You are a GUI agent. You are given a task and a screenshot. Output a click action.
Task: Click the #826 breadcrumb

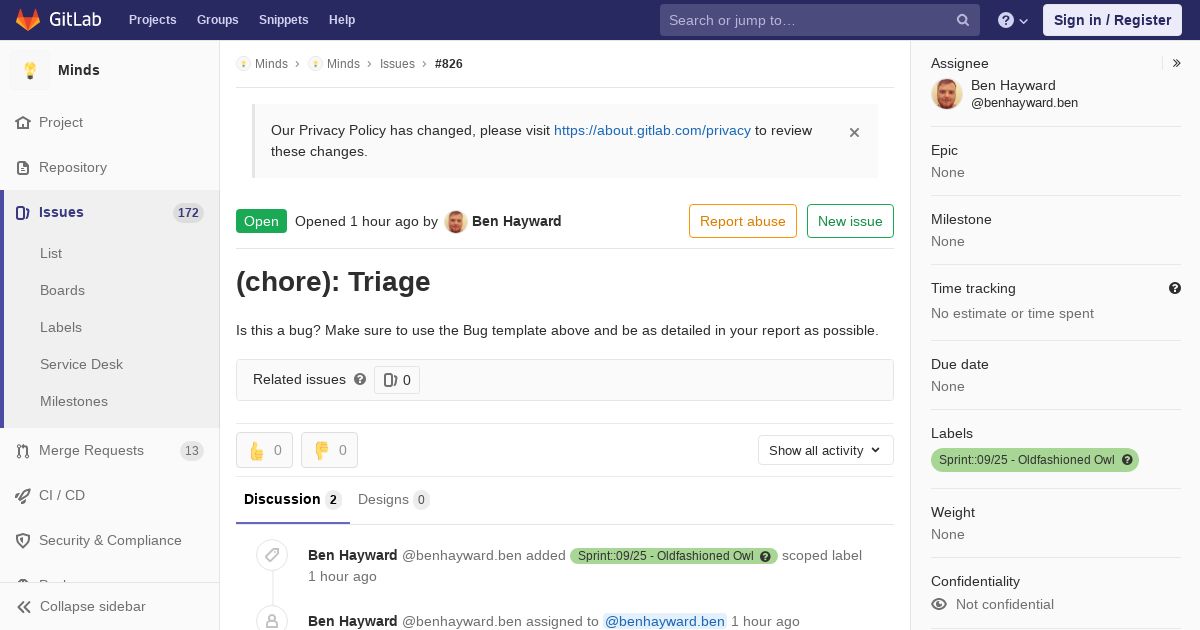click(449, 64)
